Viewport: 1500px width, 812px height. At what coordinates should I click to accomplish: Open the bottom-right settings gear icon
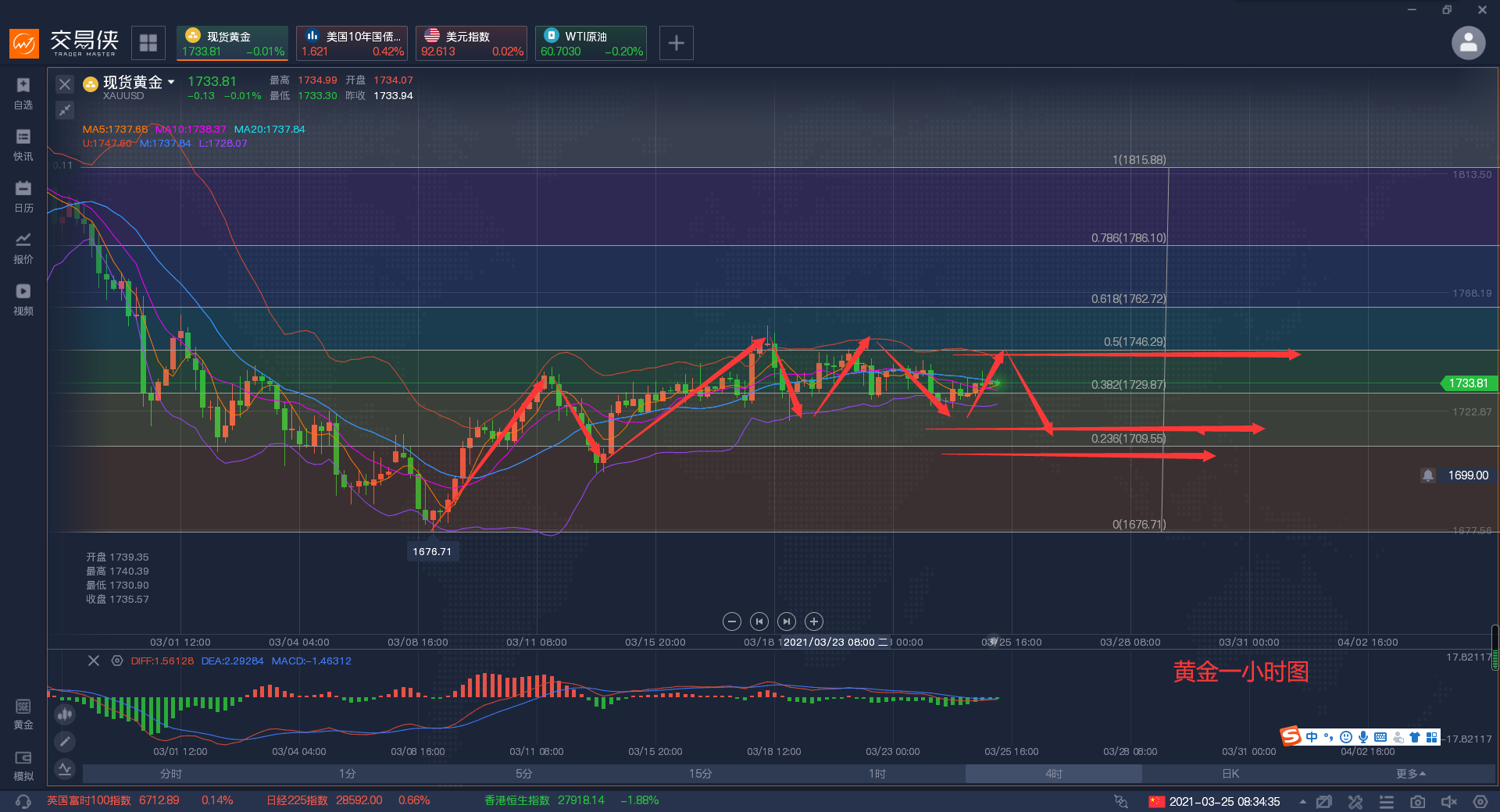pyautogui.click(x=1480, y=802)
